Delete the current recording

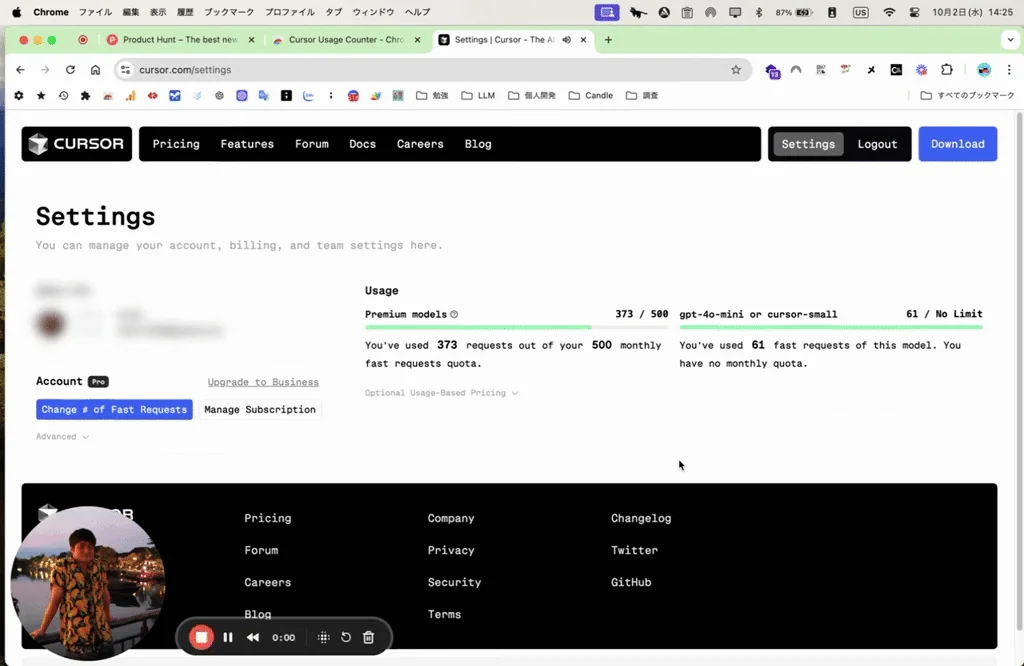click(x=368, y=637)
